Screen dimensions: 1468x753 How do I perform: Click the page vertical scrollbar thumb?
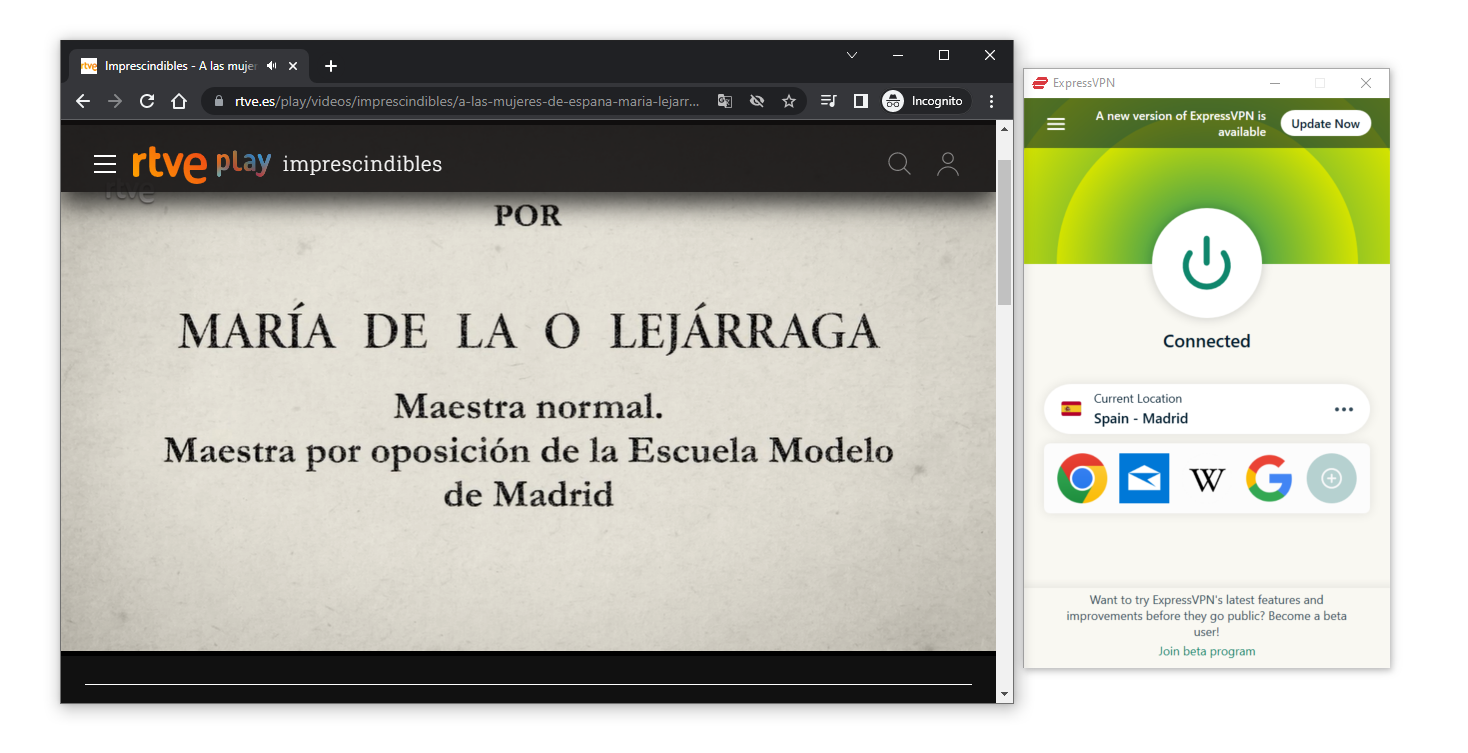point(1004,232)
